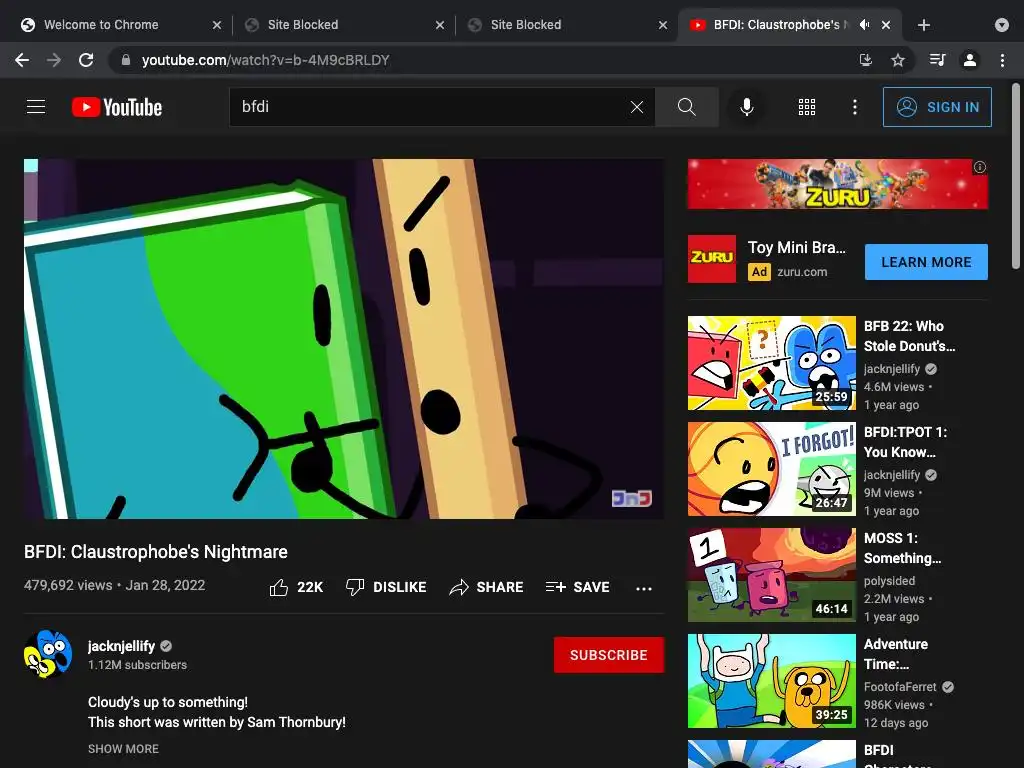Click the zuru.com ad link
This screenshot has height=768, width=1024.
point(802,272)
